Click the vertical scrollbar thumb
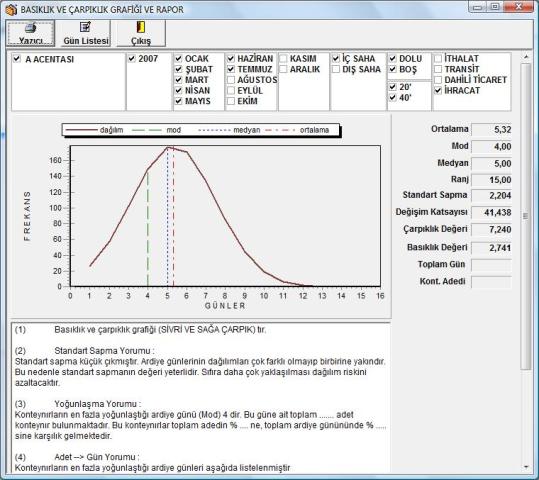 526,216
